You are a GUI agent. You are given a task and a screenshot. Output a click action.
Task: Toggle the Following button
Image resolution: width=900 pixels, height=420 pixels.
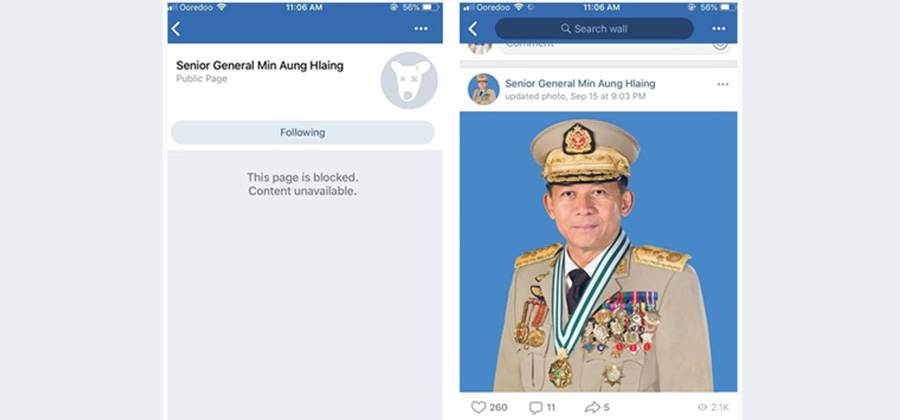[302, 133]
